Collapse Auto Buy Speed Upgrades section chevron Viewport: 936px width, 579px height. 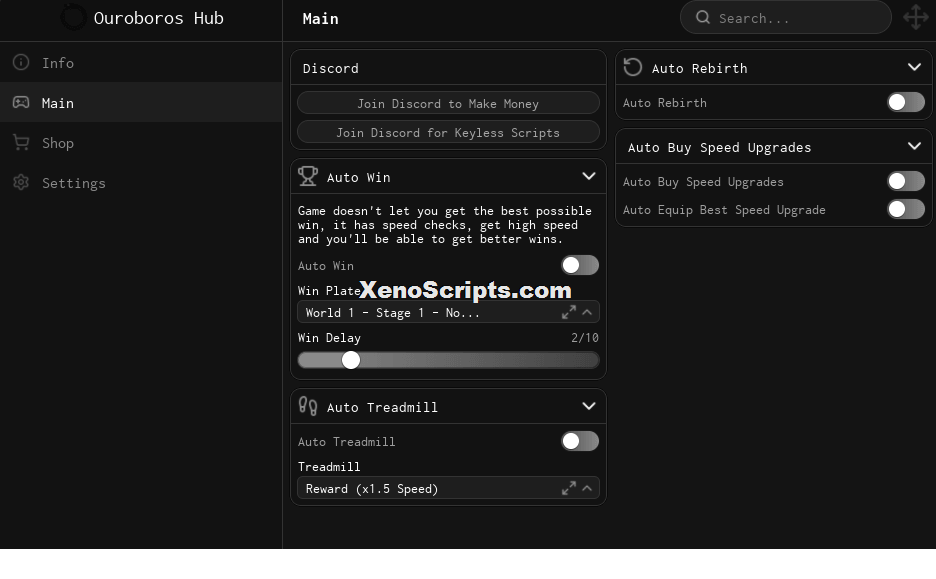click(x=914, y=146)
